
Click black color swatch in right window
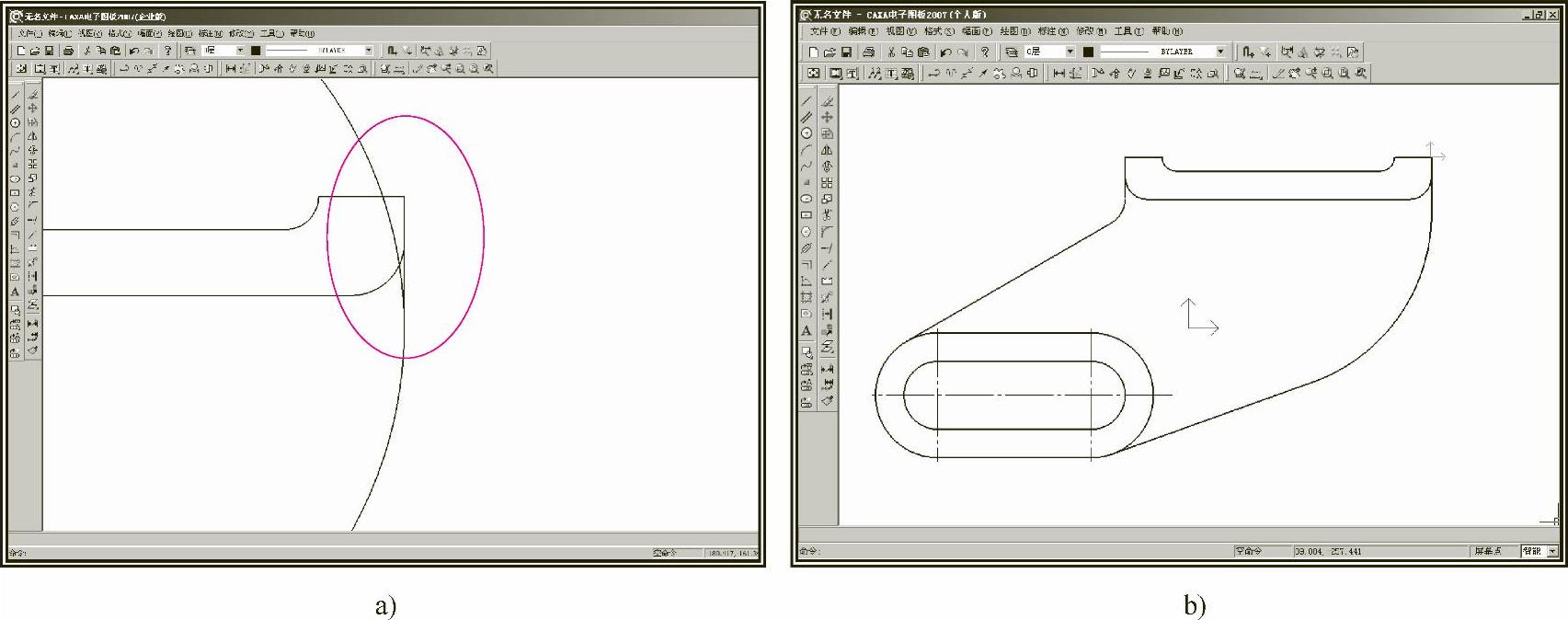coord(1088,52)
